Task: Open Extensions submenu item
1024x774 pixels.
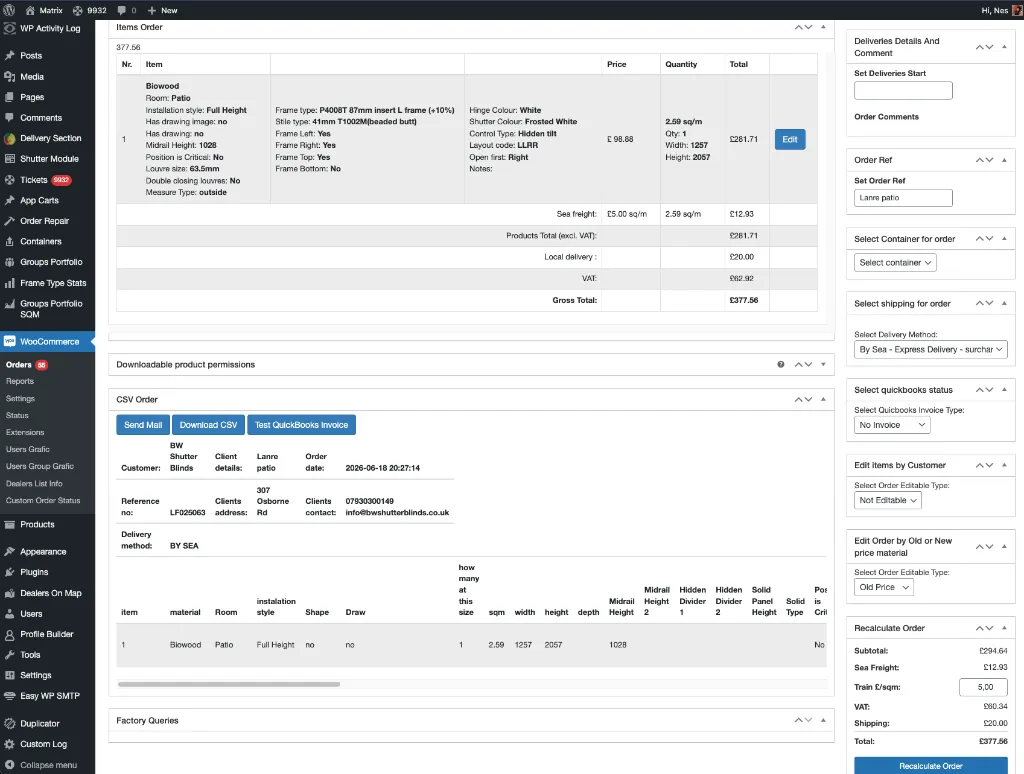Action: (25, 432)
